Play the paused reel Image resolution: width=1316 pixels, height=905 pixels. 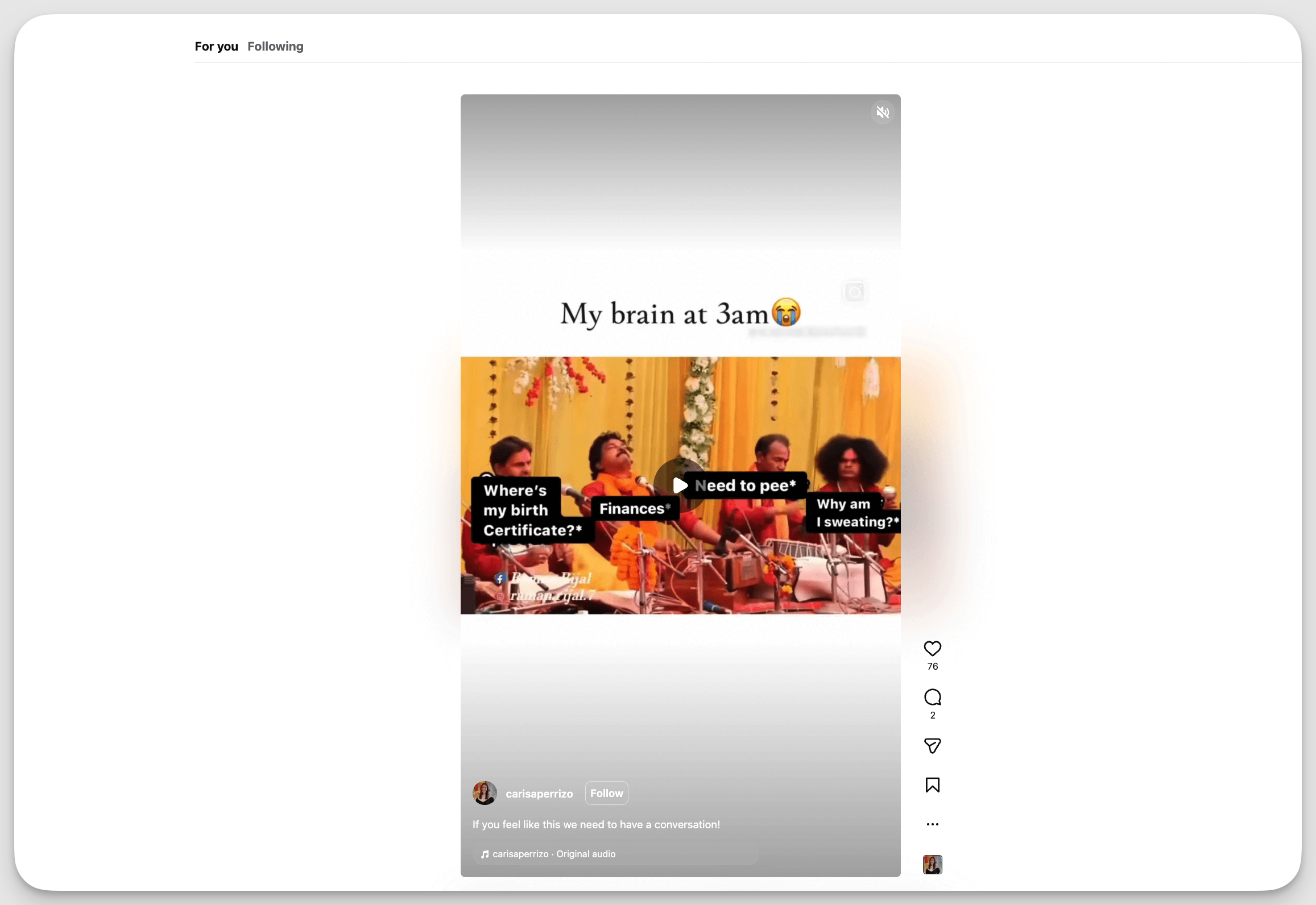click(x=680, y=485)
